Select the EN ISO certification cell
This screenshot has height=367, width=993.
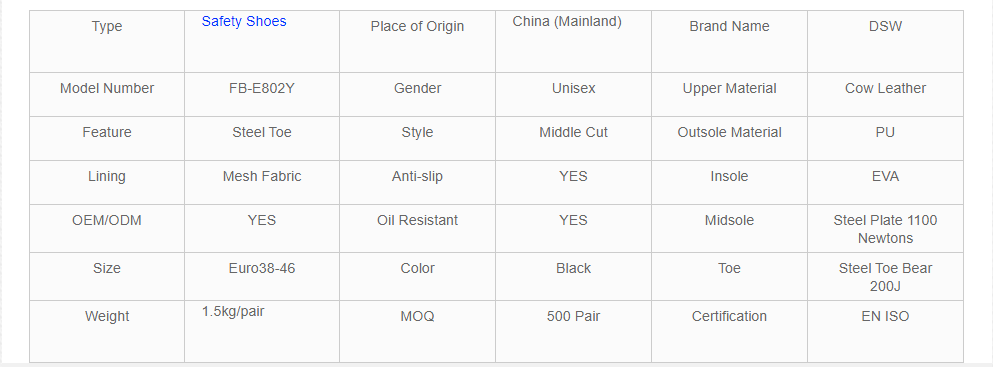pyautogui.click(x=885, y=332)
